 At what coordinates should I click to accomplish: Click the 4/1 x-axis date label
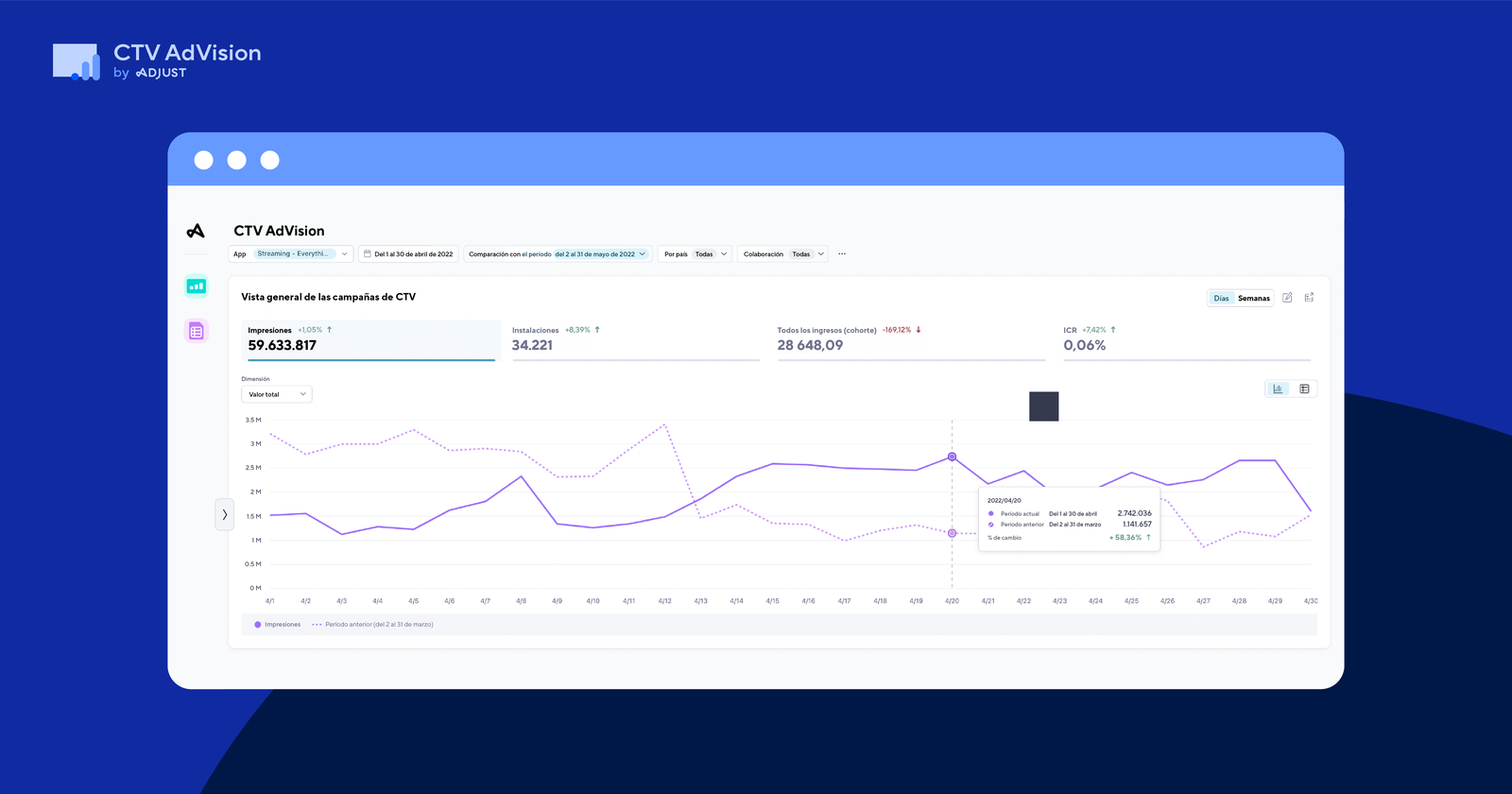(270, 601)
